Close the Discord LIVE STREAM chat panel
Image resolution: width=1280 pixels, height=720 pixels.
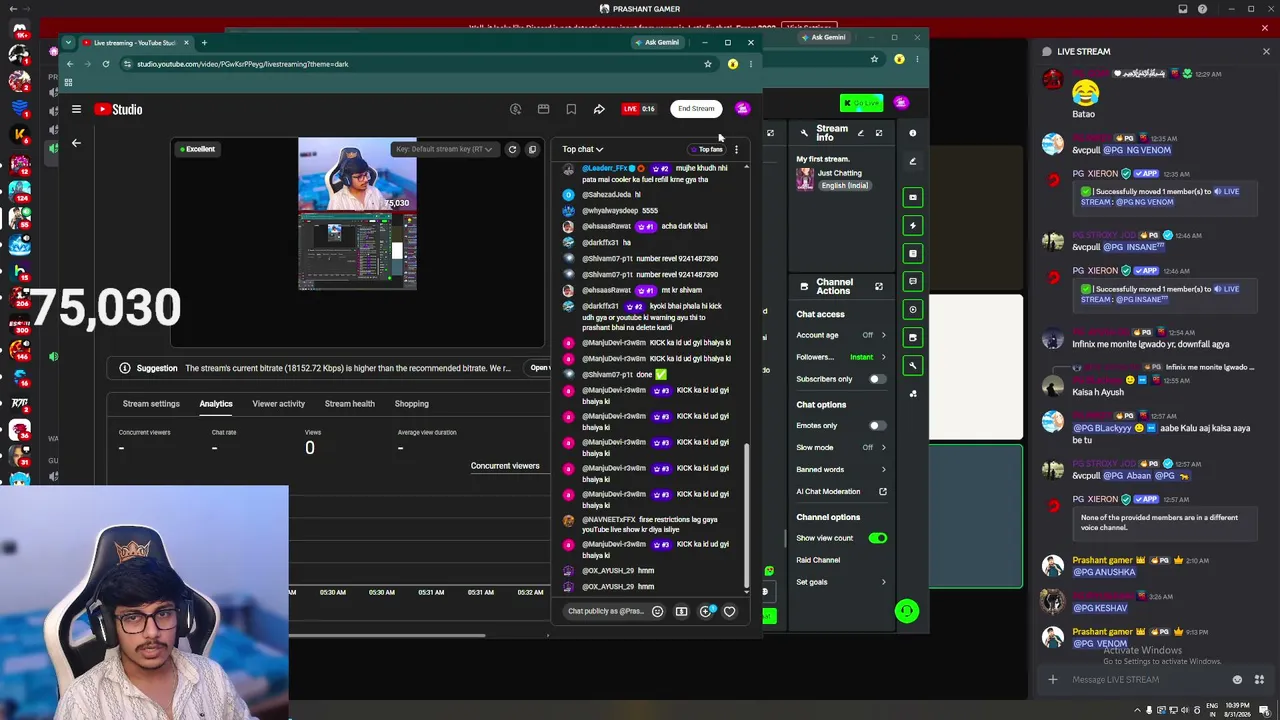pos(1266,51)
